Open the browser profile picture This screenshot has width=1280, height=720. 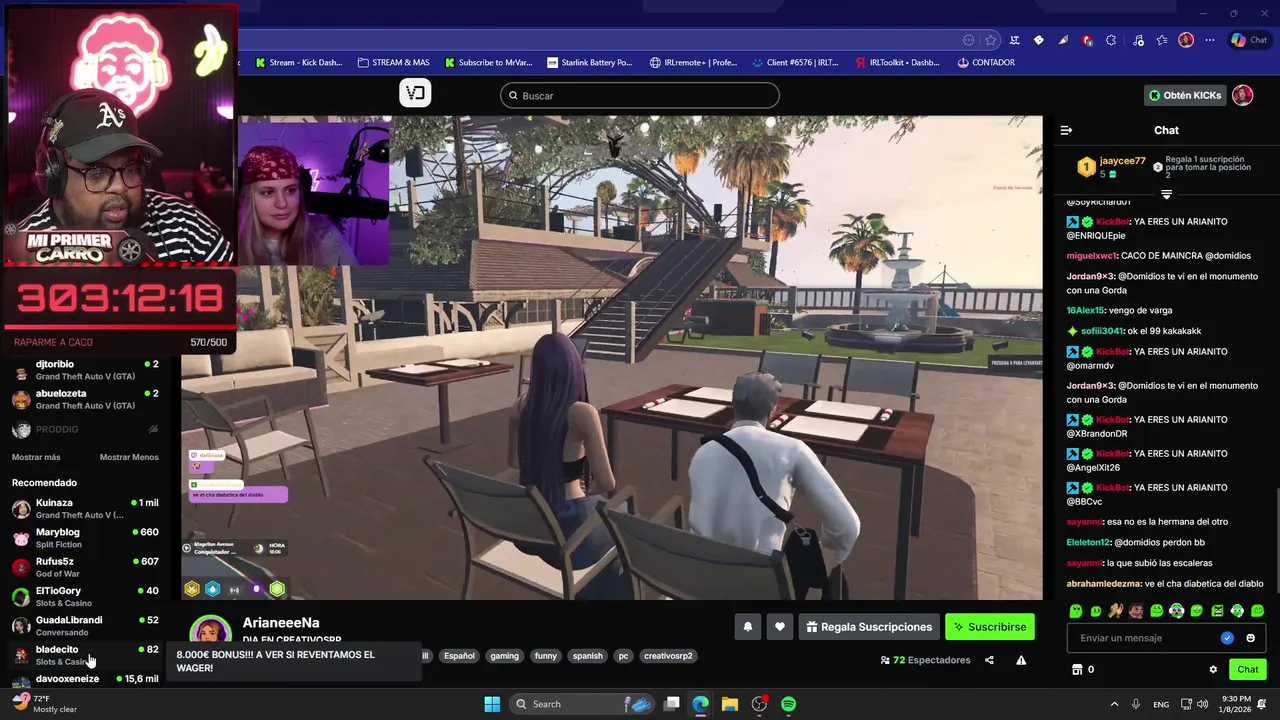click(1186, 40)
